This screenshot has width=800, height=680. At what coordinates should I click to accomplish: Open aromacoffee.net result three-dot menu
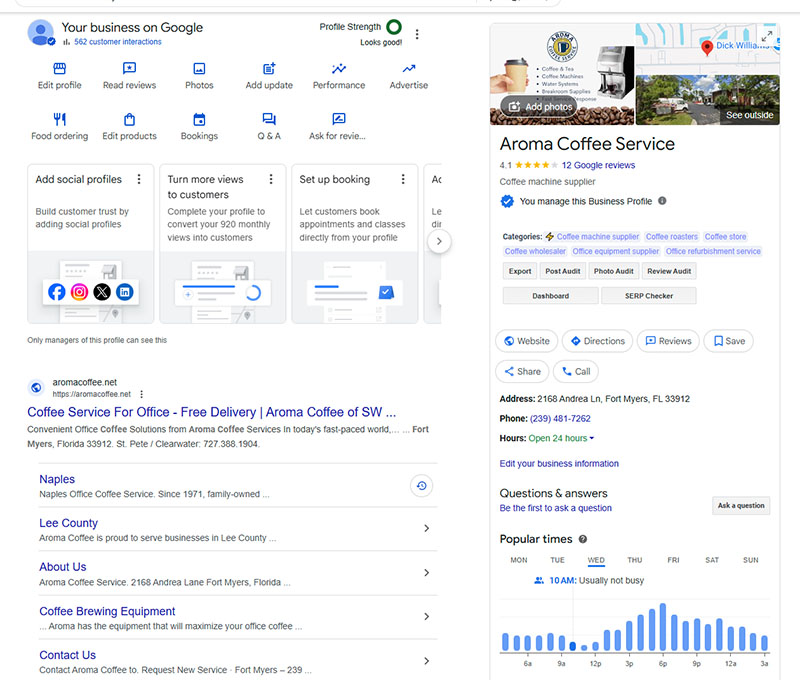[141, 394]
